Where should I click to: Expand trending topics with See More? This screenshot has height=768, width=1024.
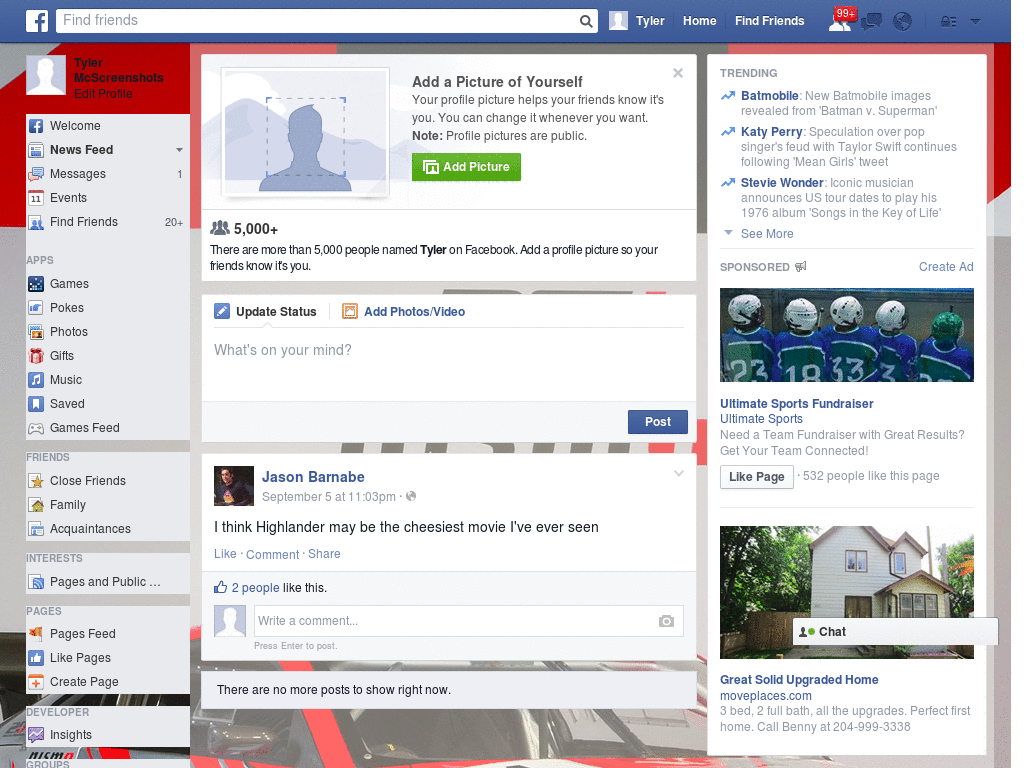click(x=767, y=234)
